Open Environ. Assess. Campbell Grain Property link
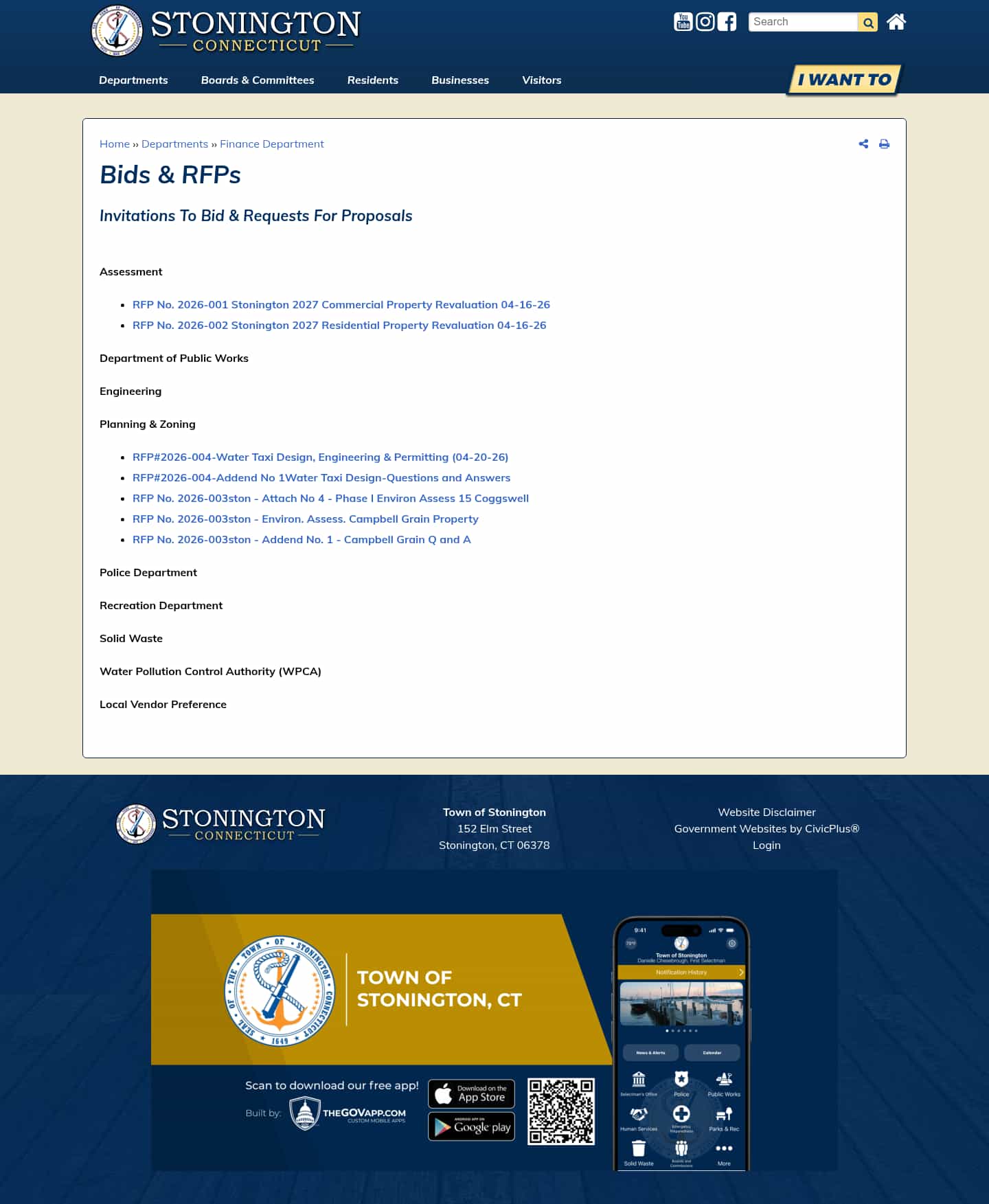 (305, 519)
